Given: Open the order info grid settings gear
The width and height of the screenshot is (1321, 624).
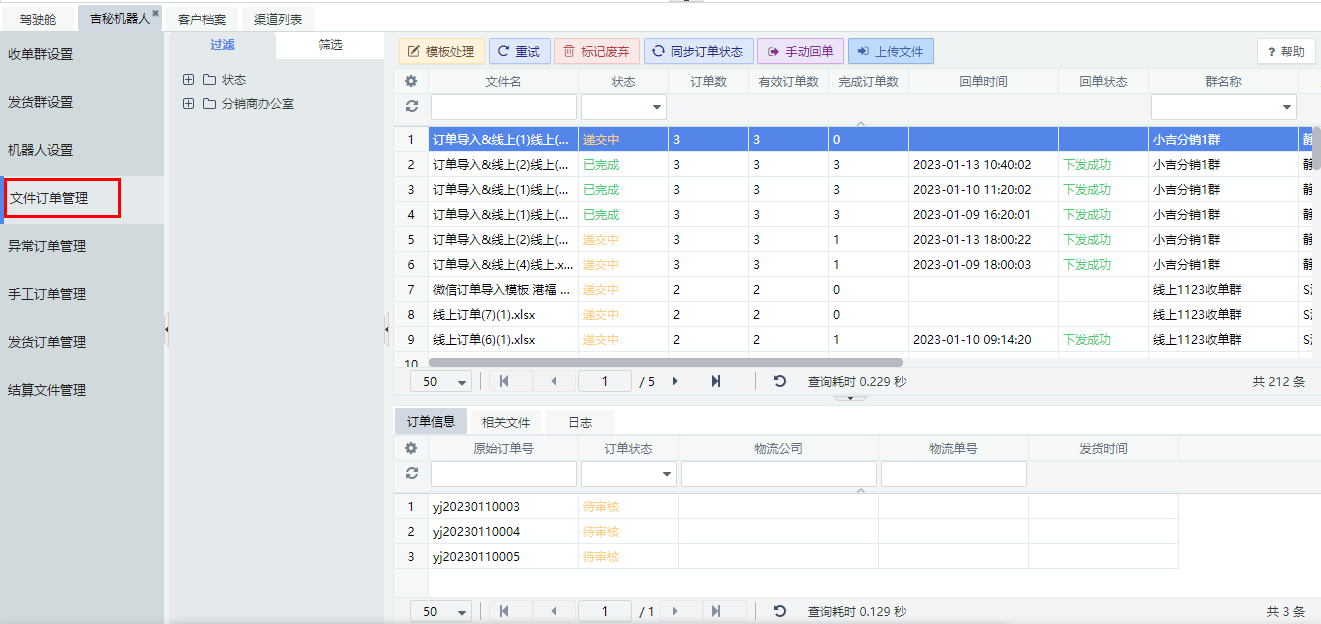Looking at the screenshot, I should coord(411,448).
